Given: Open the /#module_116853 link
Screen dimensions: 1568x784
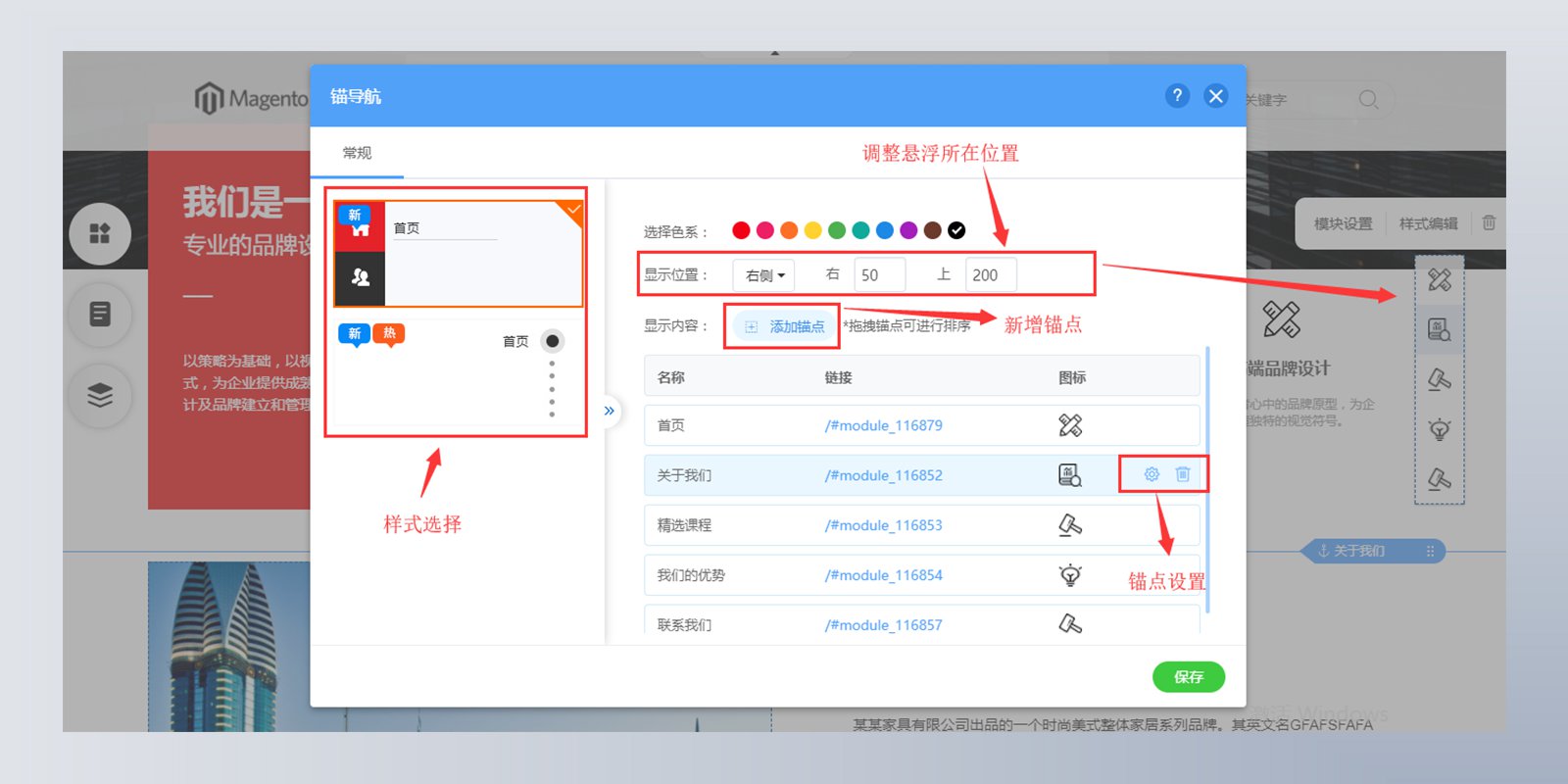Looking at the screenshot, I should pos(884,525).
